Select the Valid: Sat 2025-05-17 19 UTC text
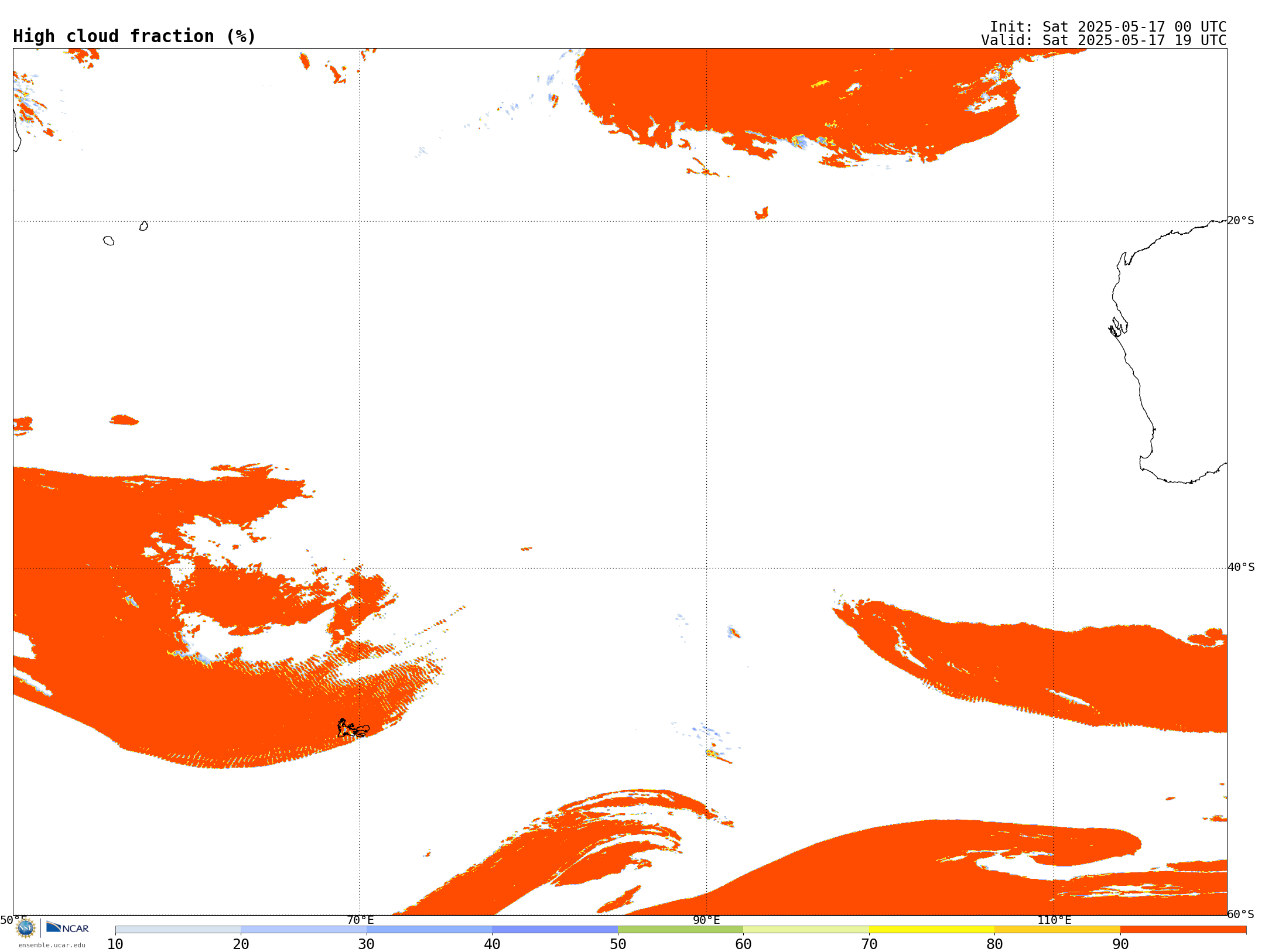The width and height of the screenshot is (1265, 952). tap(1104, 40)
